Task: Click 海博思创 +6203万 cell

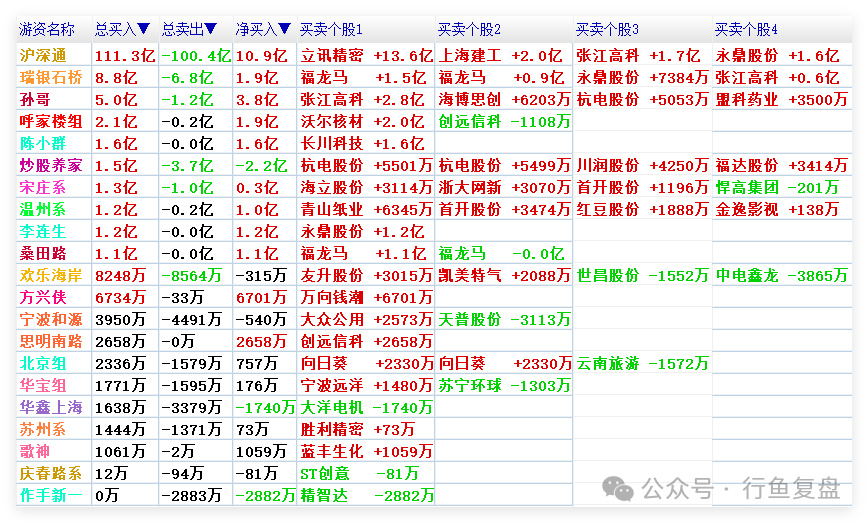Action: [504, 100]
